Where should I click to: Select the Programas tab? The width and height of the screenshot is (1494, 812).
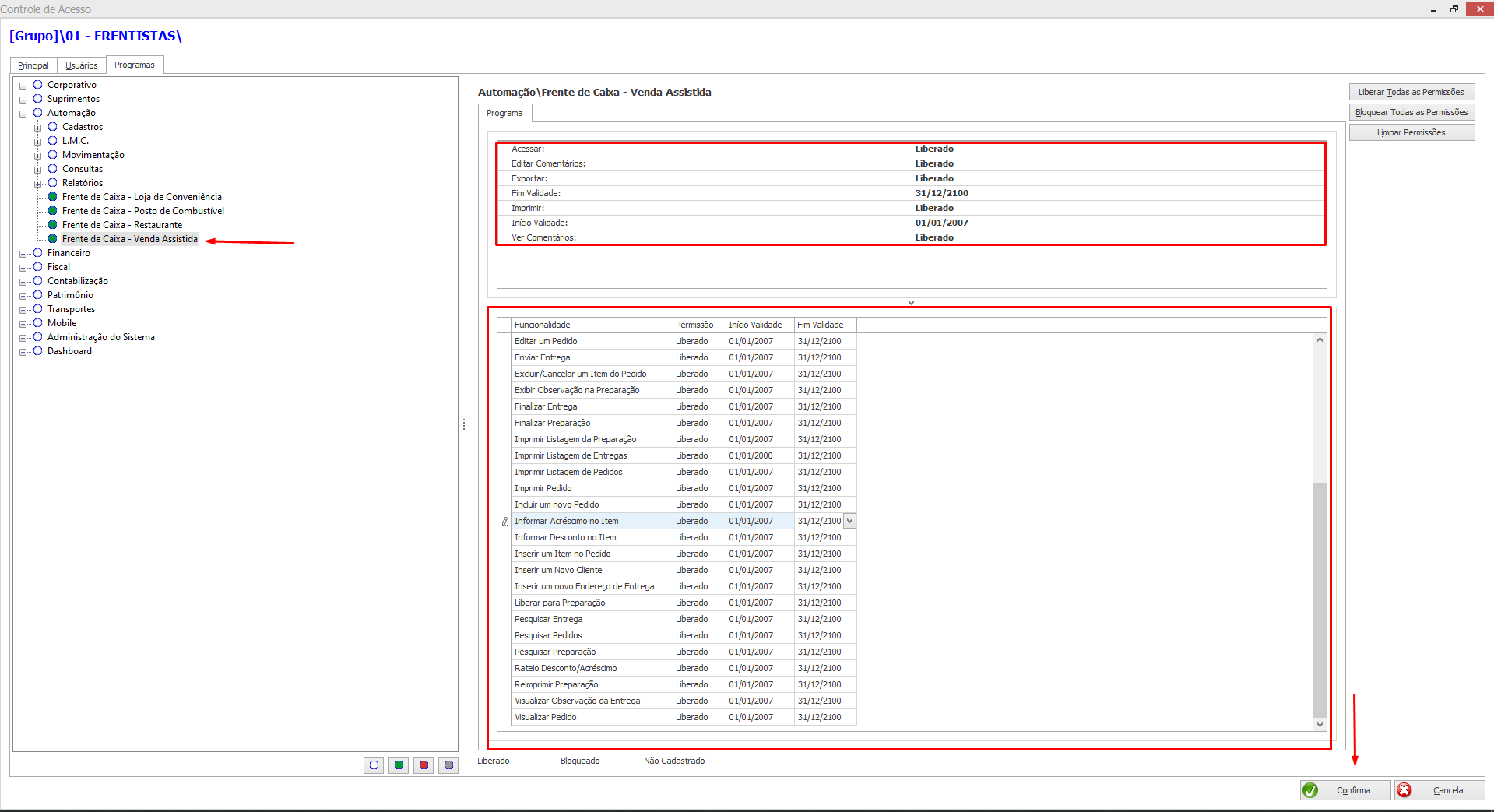point(135,65)
